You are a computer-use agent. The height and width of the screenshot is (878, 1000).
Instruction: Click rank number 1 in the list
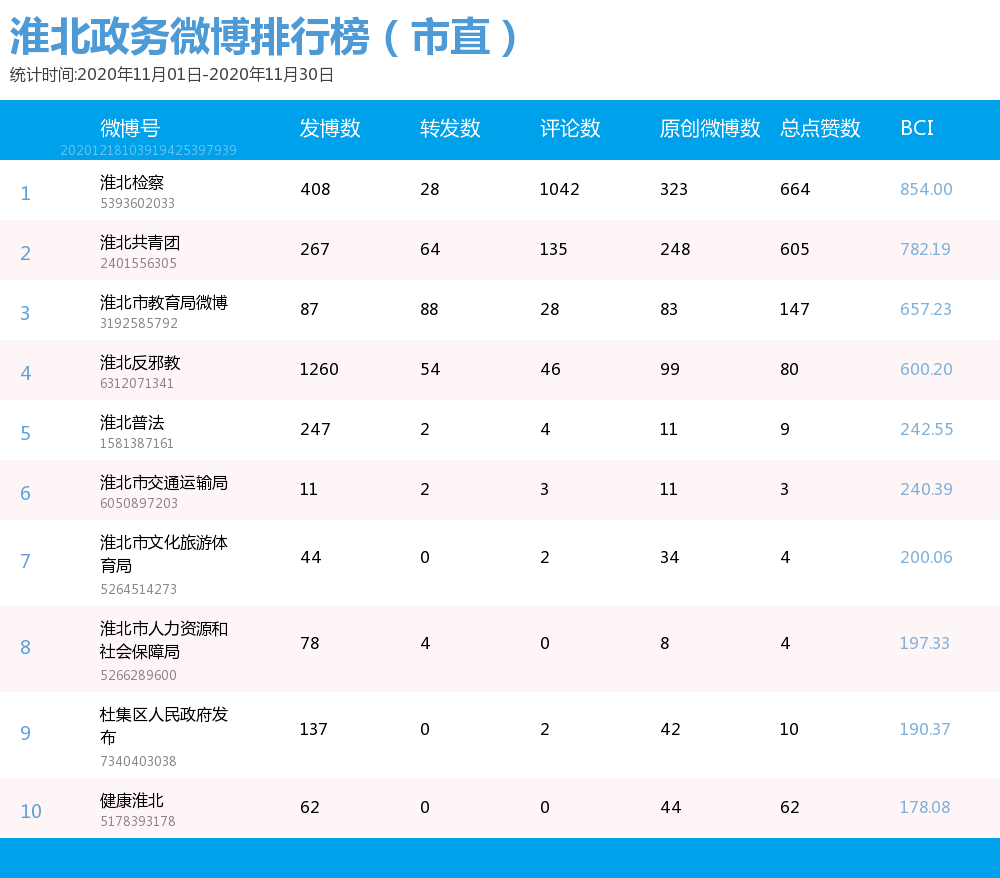25,193
